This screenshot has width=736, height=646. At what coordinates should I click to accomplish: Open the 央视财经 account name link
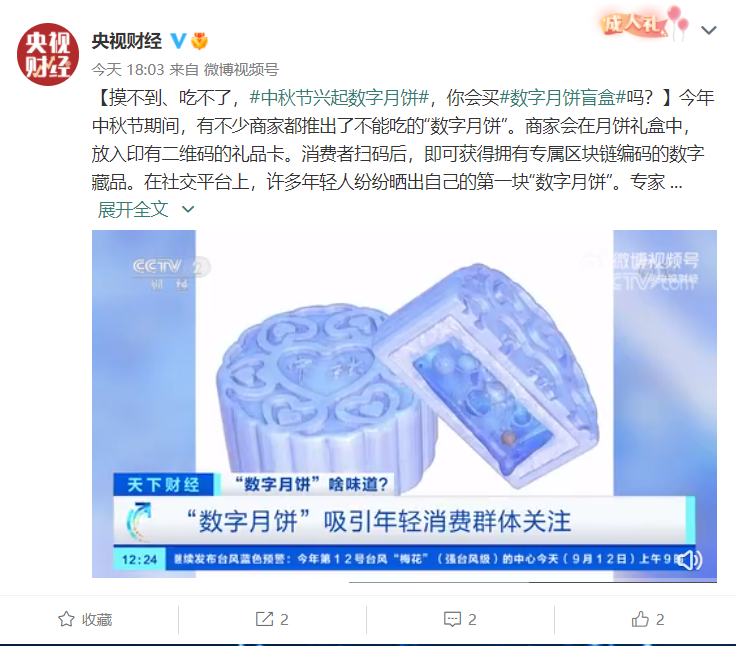[127, 41]
